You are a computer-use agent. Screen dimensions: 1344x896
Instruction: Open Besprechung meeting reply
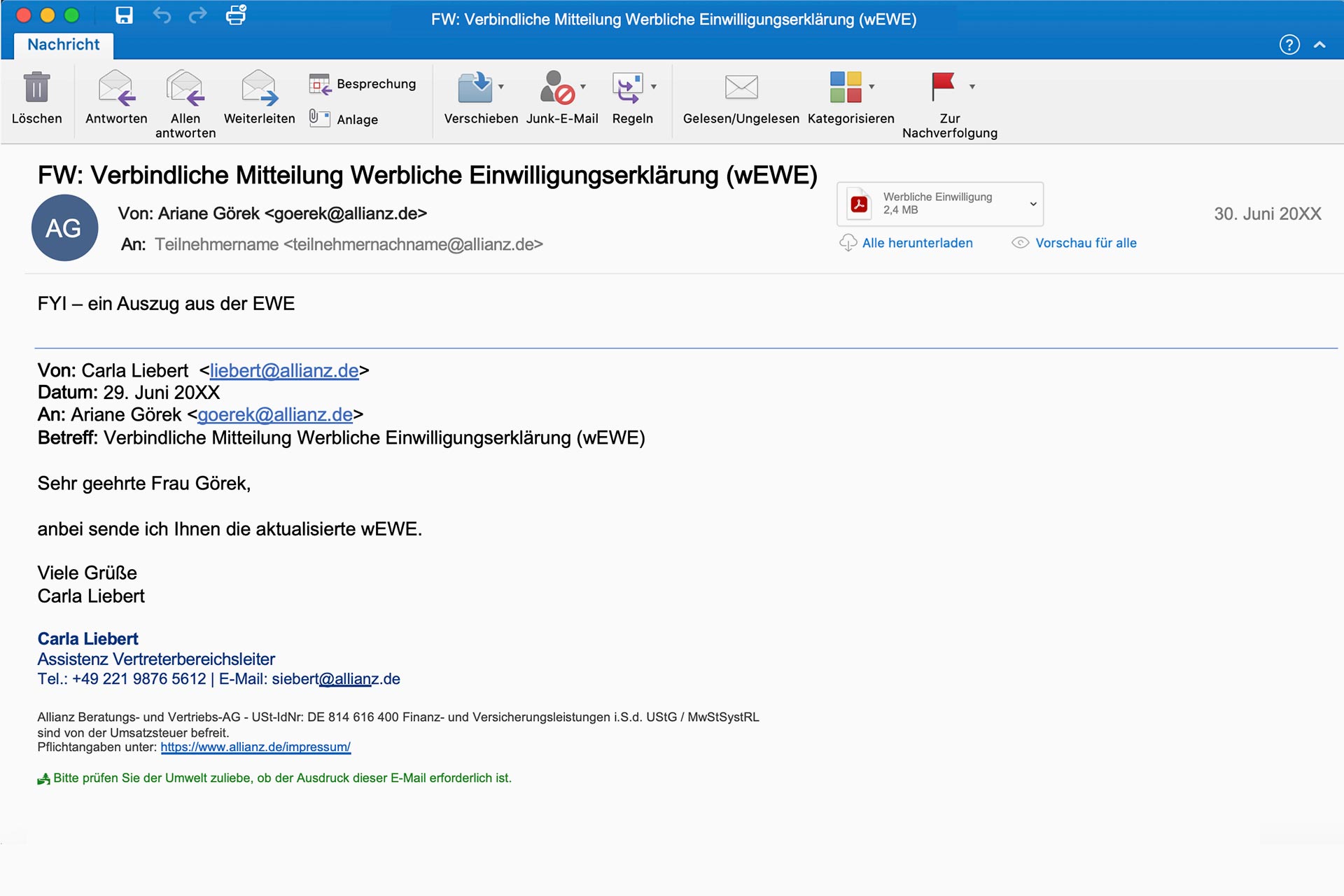pos(363,84)
